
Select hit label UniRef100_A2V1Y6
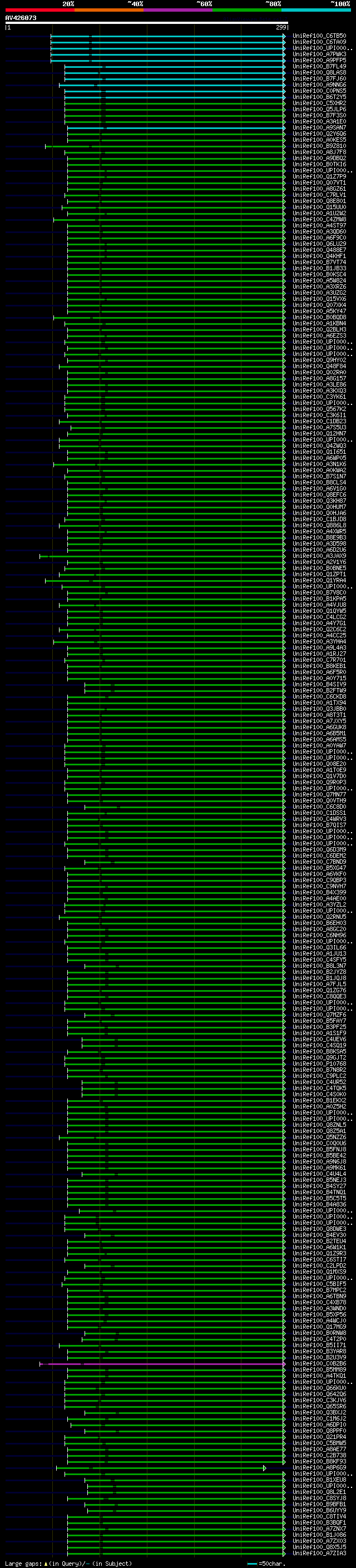(319, 562)
